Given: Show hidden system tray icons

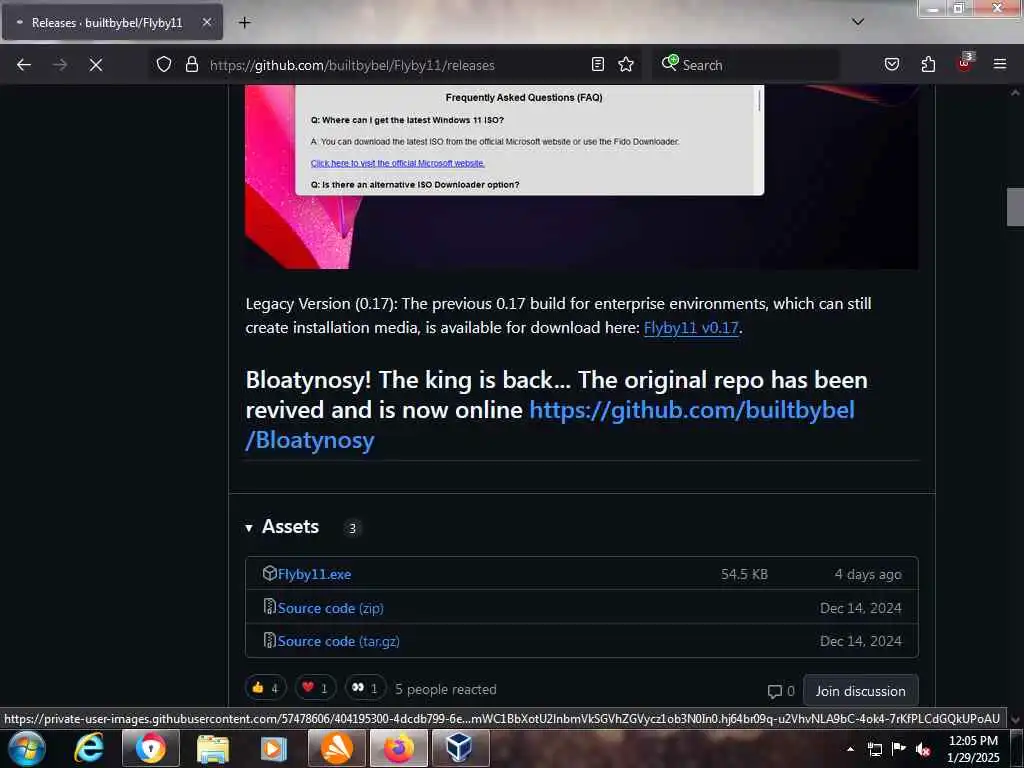Looking at the screenshot, I should [x=850, y=749].
